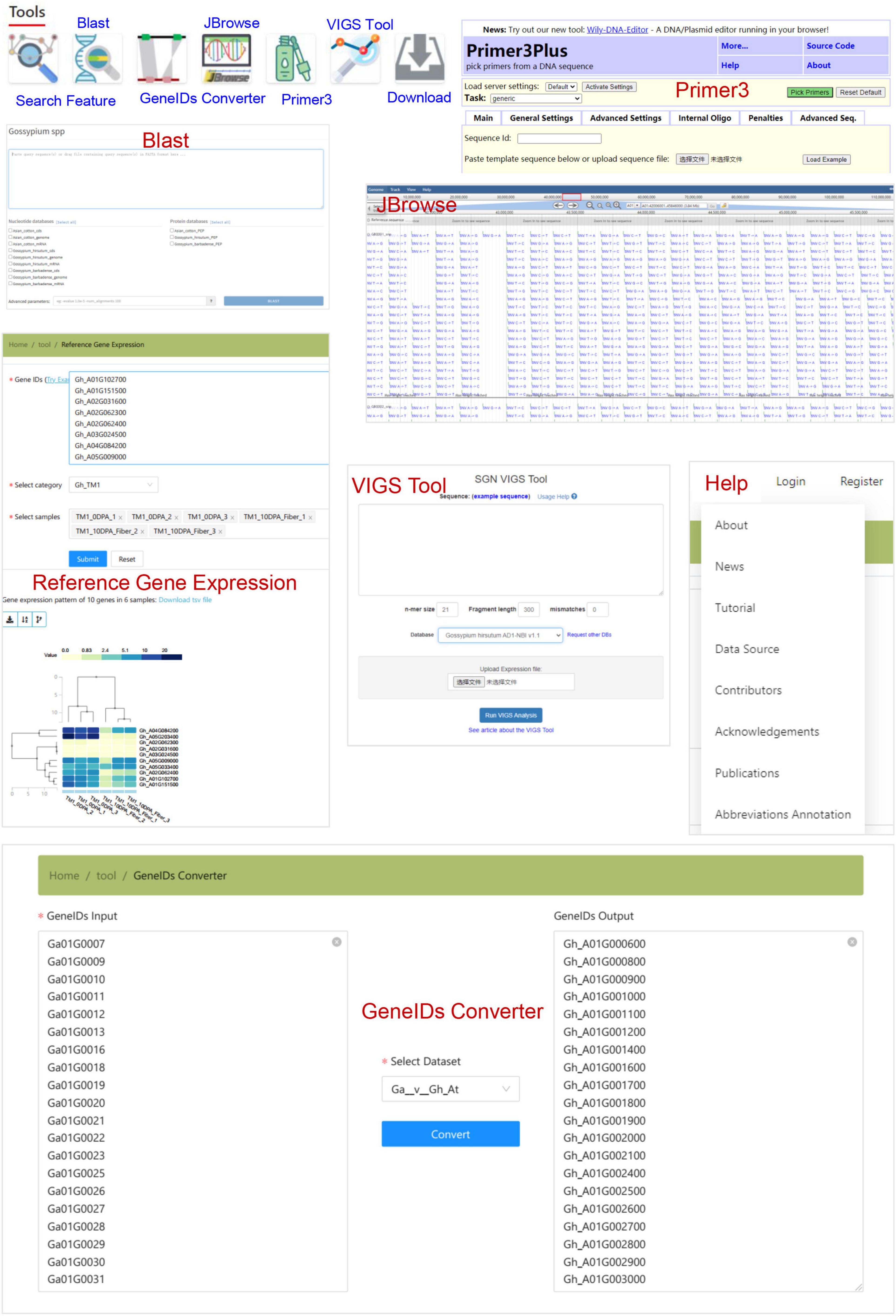Open the Select Dataset Ga__v__Gh_At dropdown
The image size is (896, 1316).
coord(450,1089)
